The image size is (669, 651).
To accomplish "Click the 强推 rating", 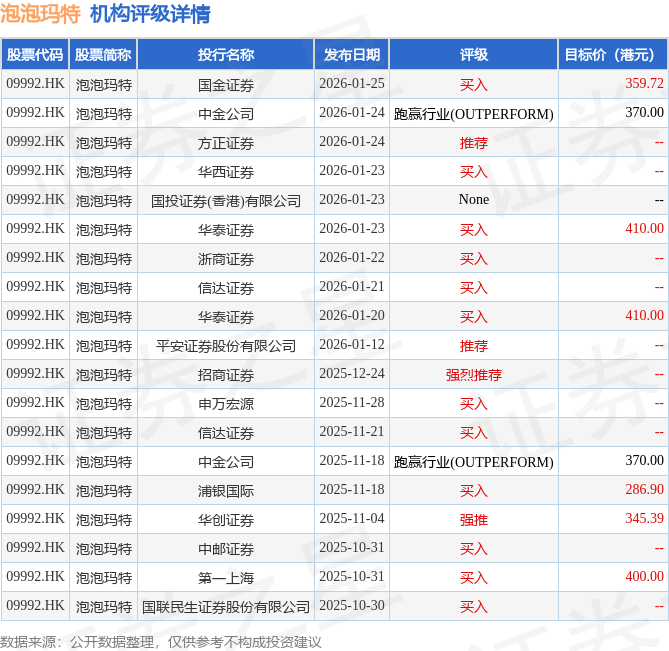I will [474, 520].
